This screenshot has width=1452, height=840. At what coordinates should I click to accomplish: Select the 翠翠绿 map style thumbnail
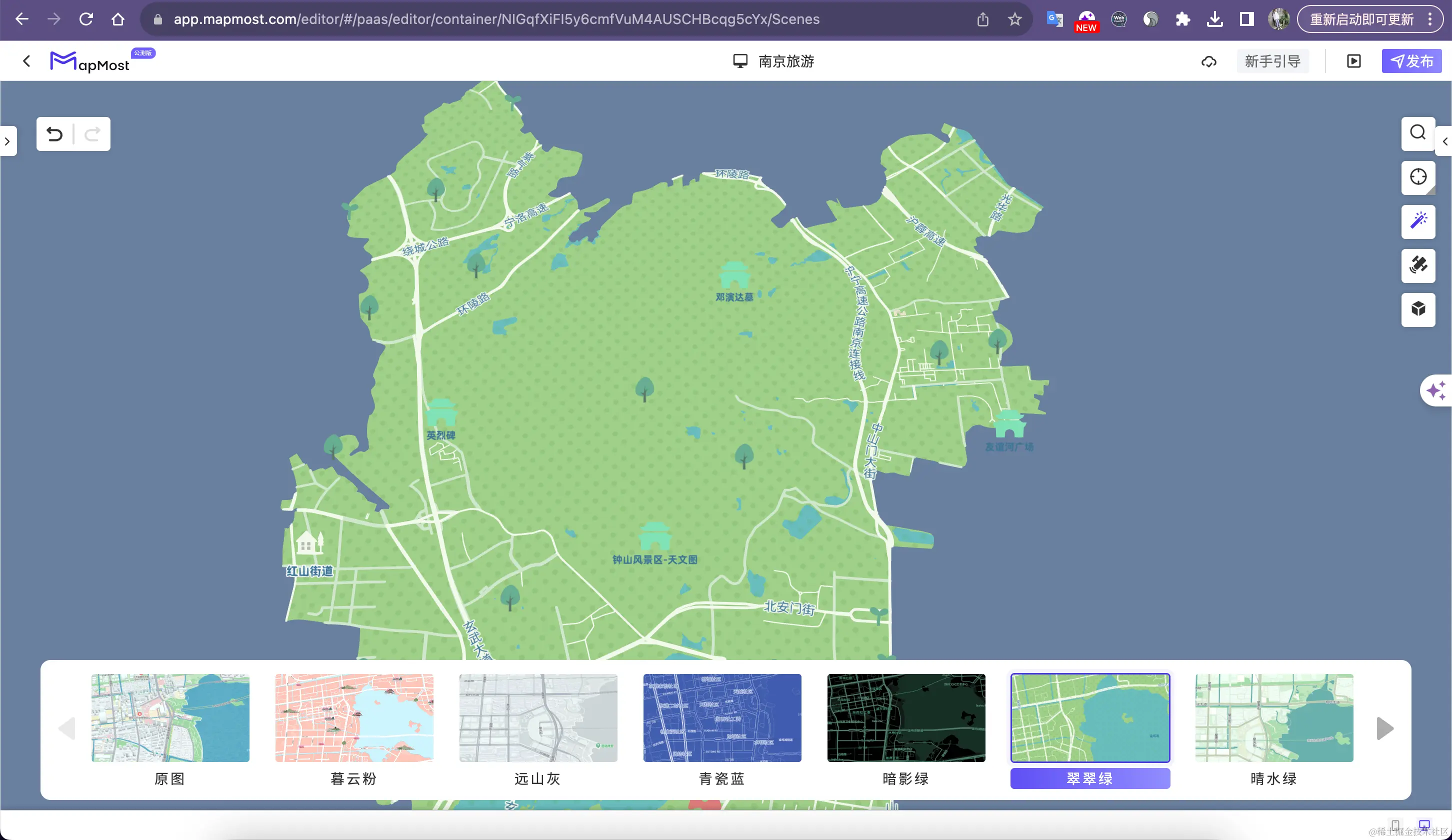pyautogui.click(x=1090, y=718)
